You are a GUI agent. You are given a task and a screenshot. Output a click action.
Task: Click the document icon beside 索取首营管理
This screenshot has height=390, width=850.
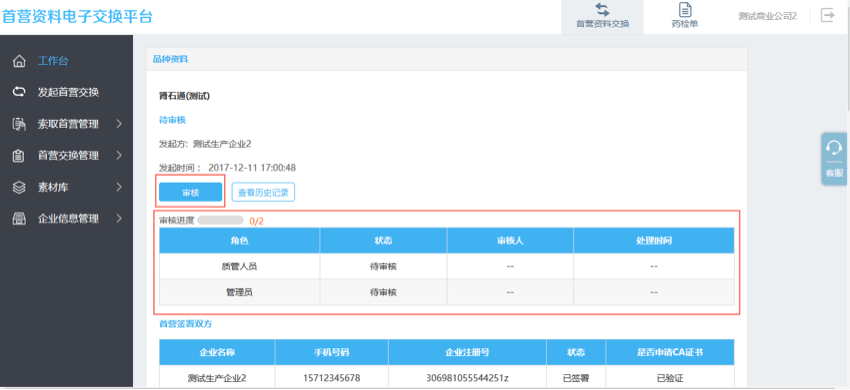point(19,124)
